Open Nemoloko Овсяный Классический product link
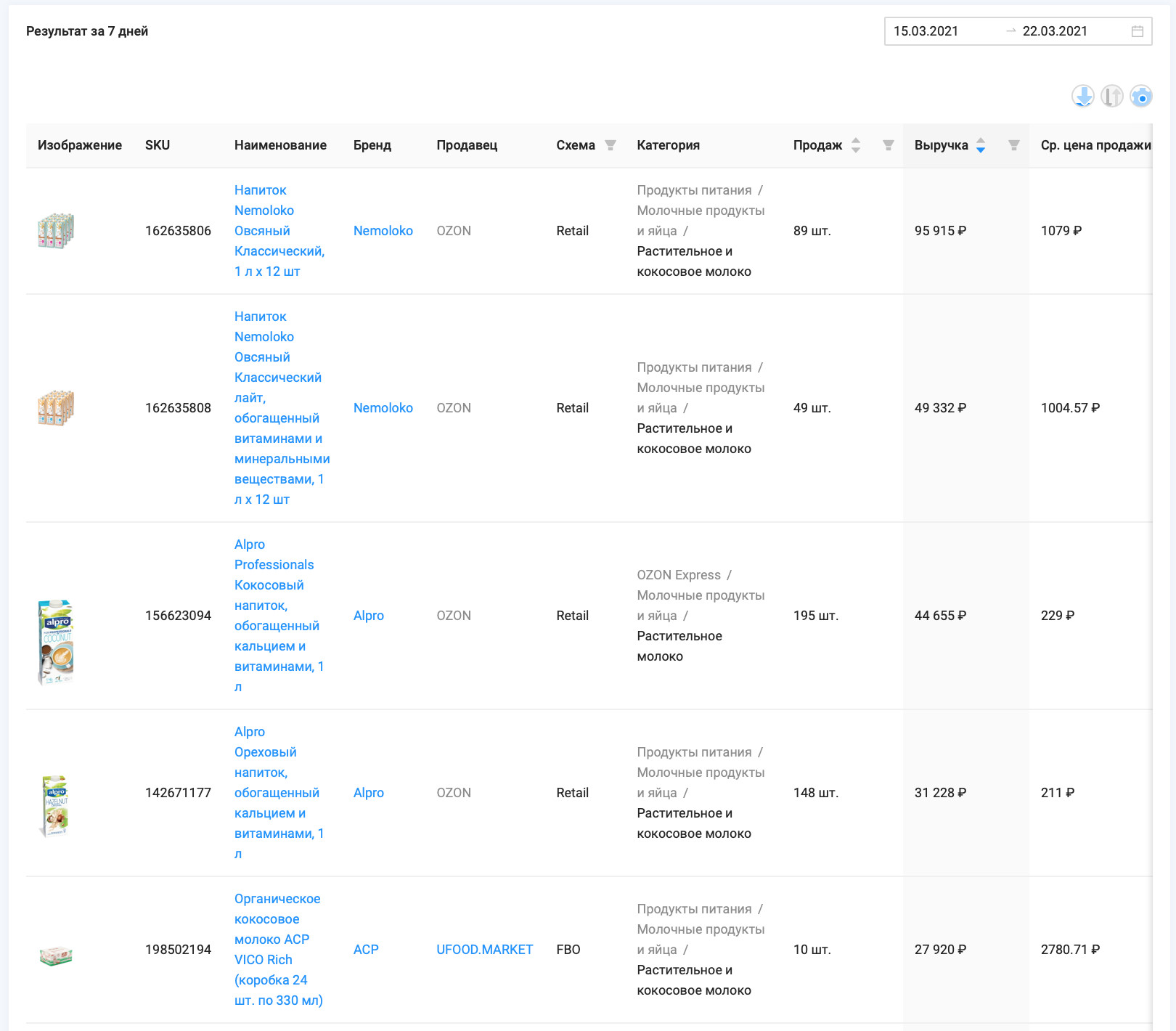Viewport: 1176px width, 1031px height. pyautogui.click(x=279, y=231)
